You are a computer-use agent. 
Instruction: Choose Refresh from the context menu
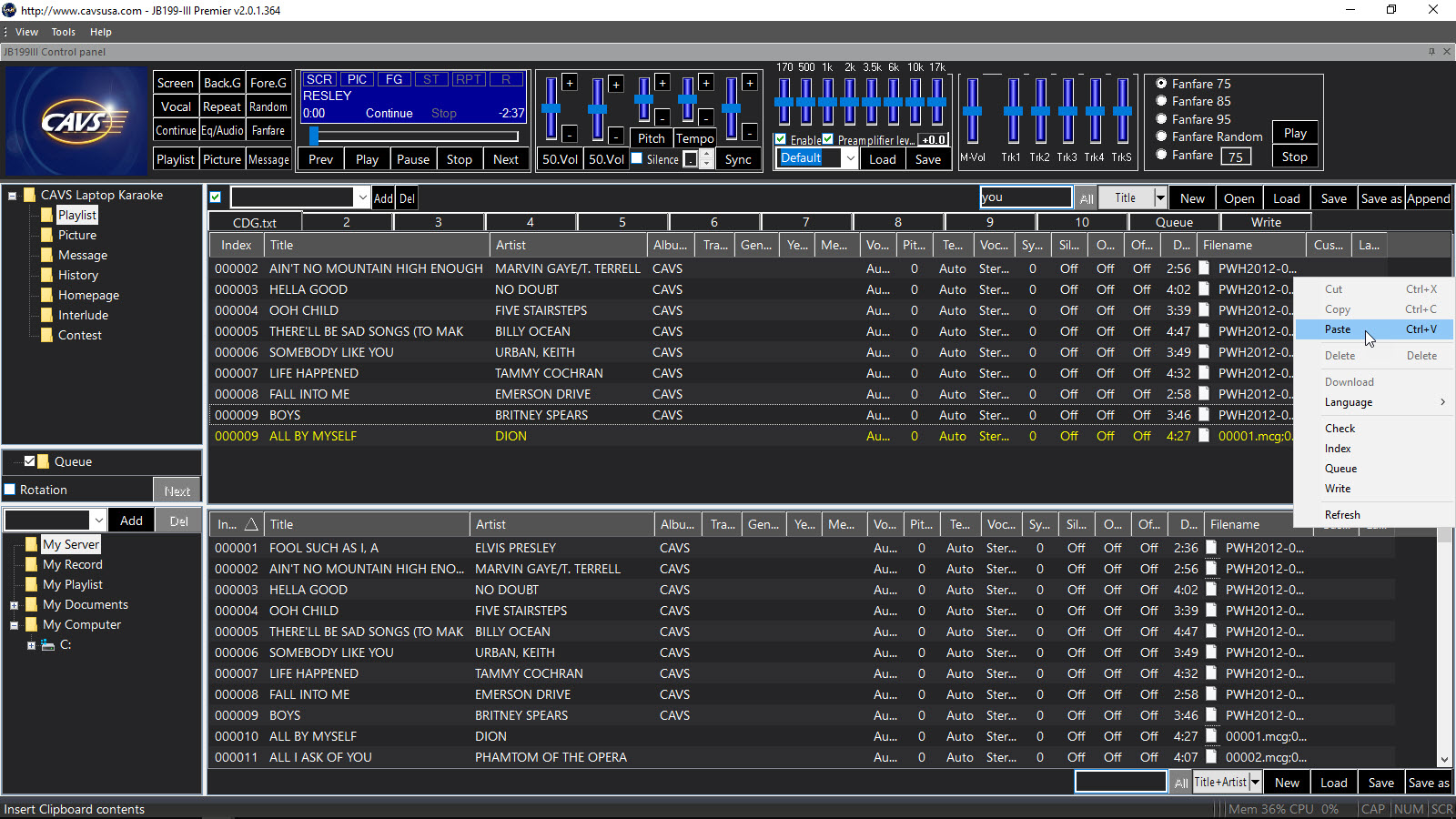pyautogui.click(x=1373, y=515)
